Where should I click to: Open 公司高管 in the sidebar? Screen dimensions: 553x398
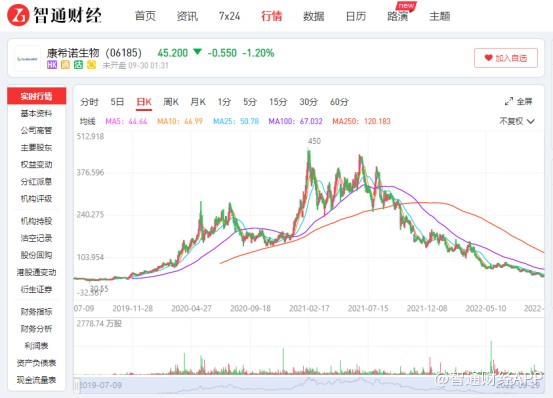click(x=36, y=130)
